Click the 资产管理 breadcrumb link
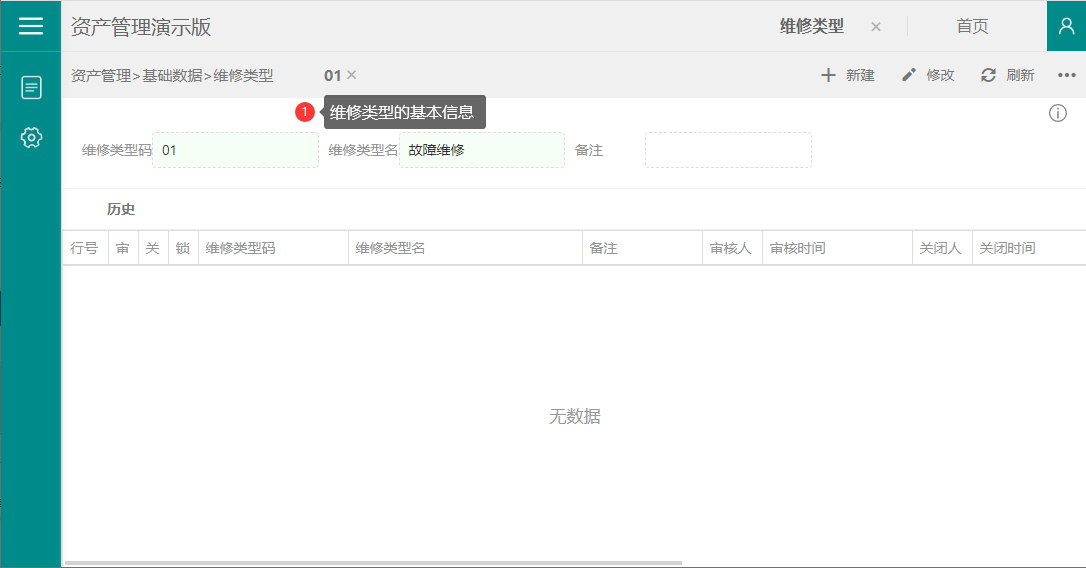Viewport: 1086px width, 568px height. pos(101,76)
